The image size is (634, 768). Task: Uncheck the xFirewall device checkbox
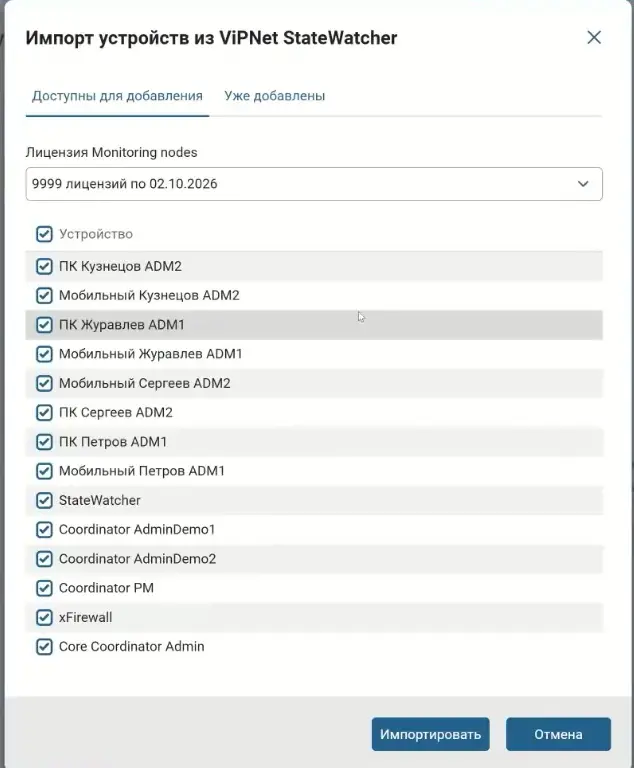(44, 617)
